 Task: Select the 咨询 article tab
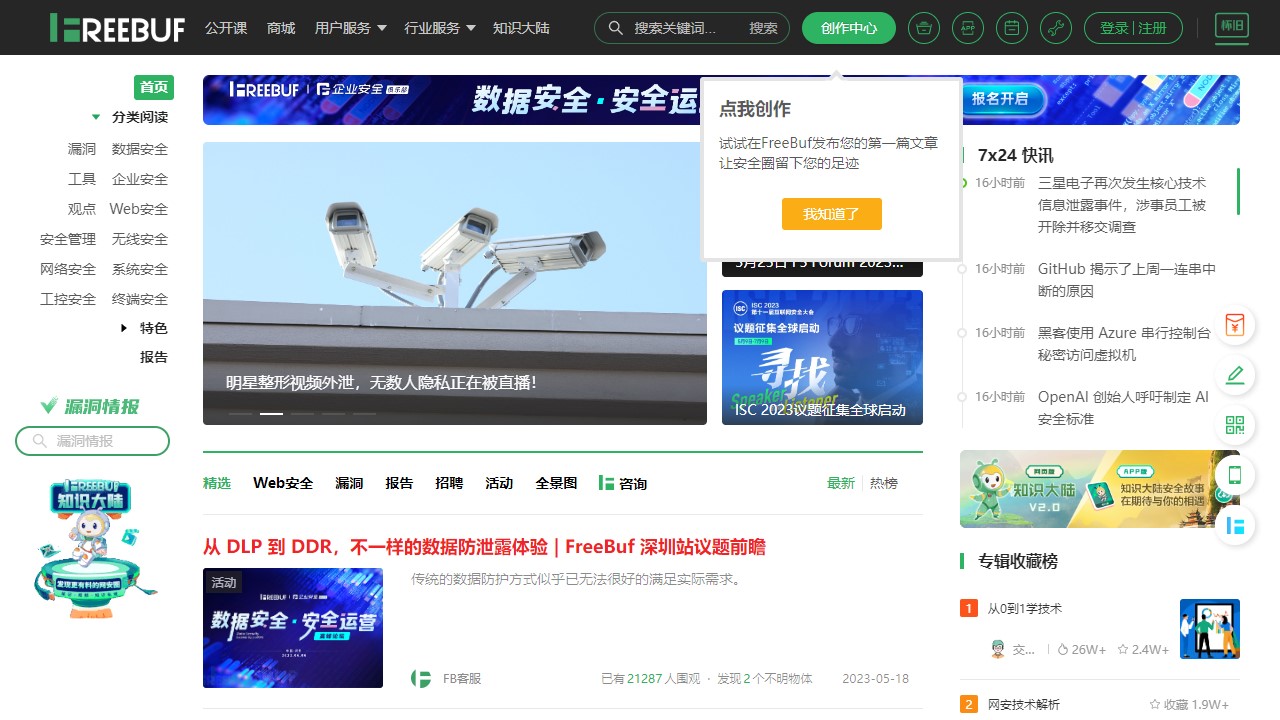point(623,483)
